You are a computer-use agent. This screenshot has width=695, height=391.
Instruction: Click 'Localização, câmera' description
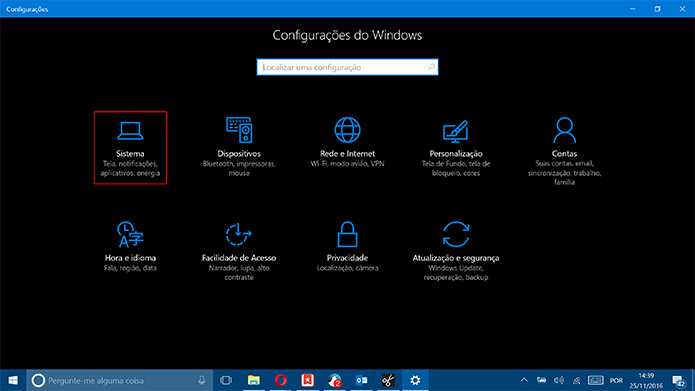[x=348, y=268]
